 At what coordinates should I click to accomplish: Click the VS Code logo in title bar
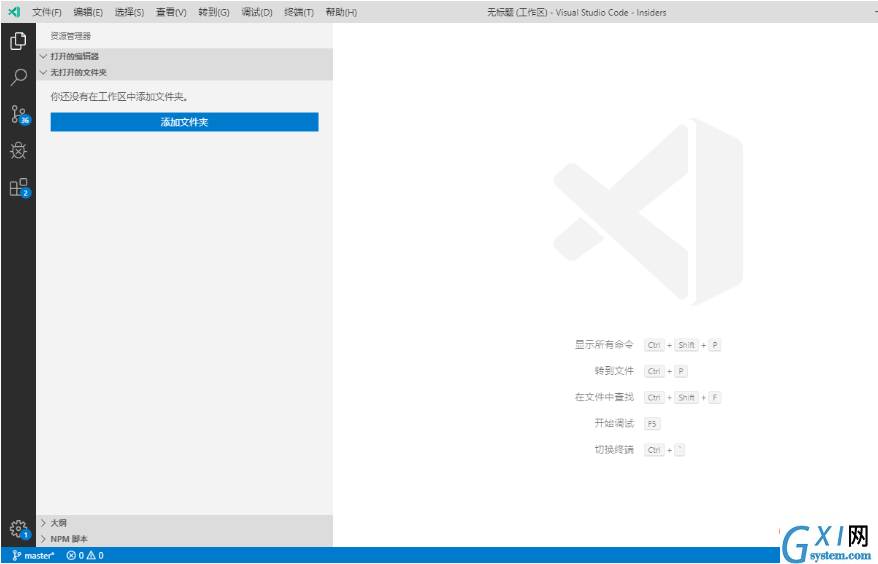pyautogui.click(x=14, y=12)
